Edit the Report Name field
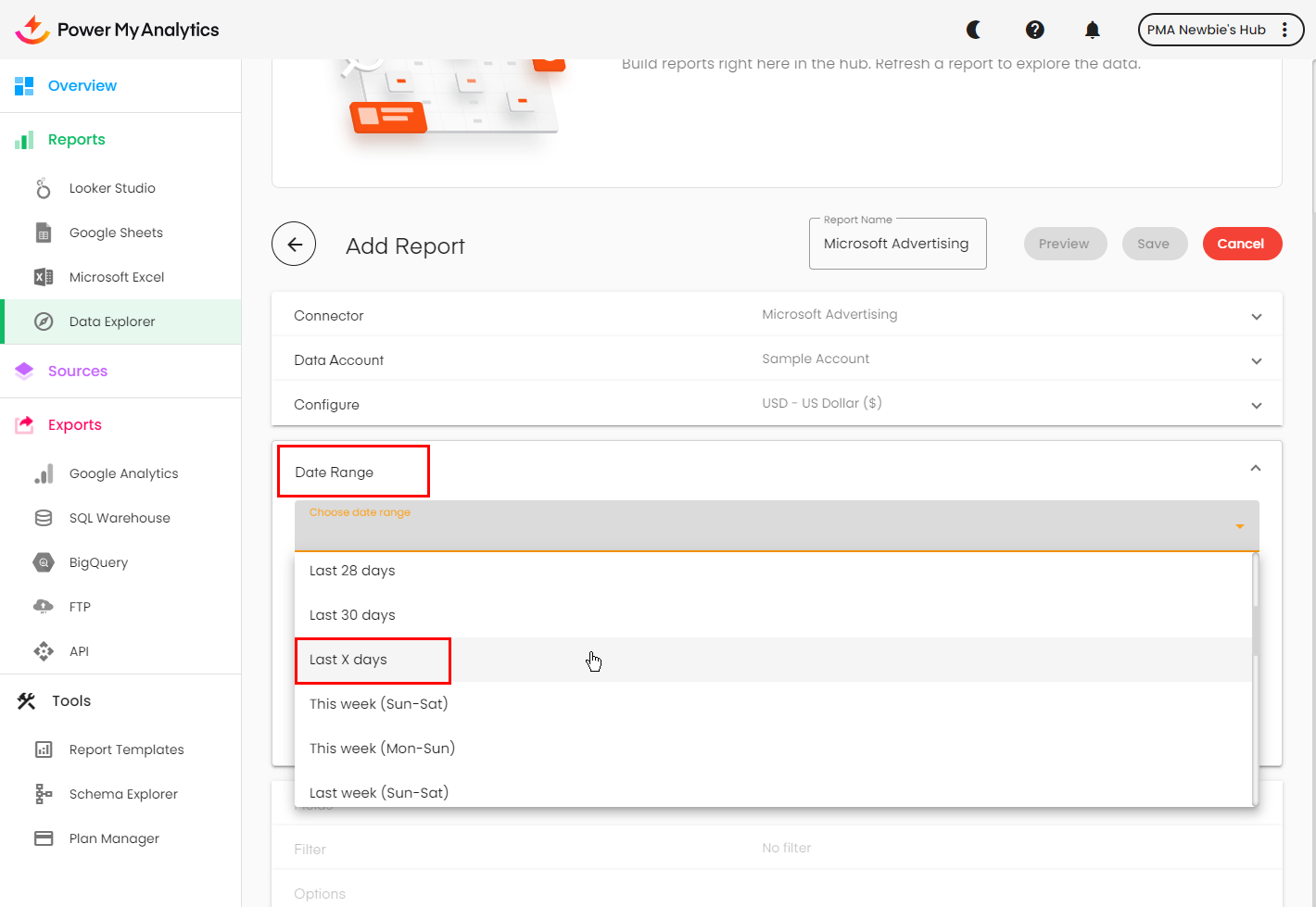 click(x=896, y=245)
